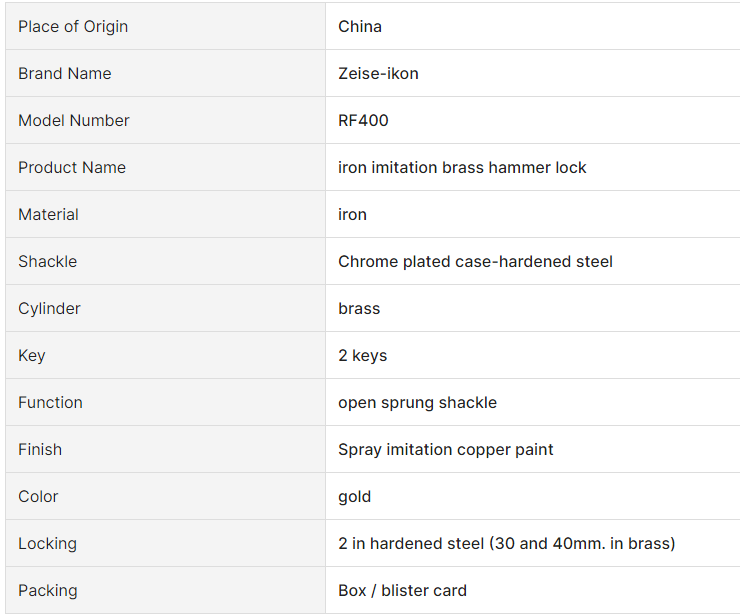Select iron imitation brass hammer lock text
The height and width of the screenshot is (615, 740).
(x=462, y=167)
